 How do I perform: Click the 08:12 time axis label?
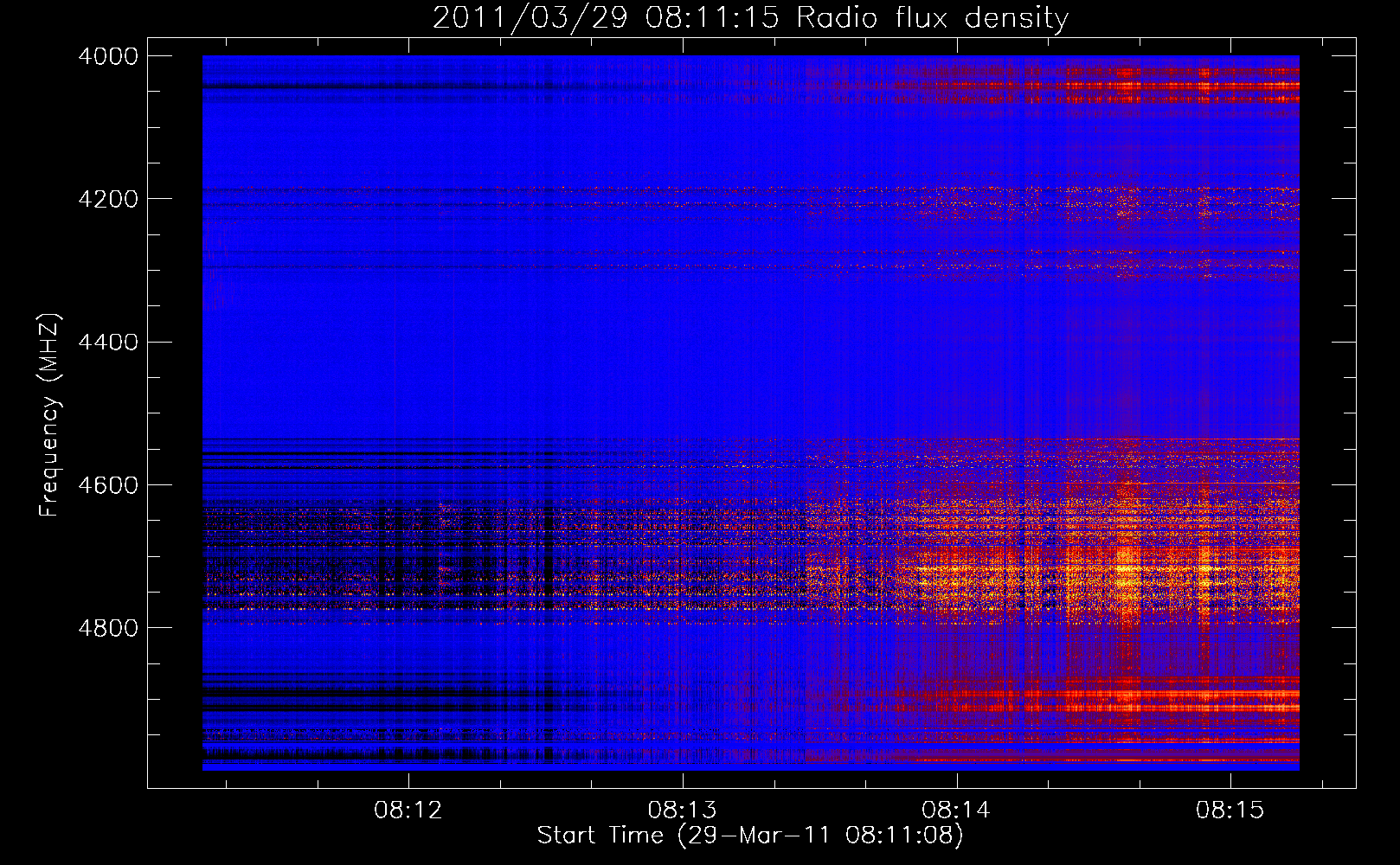(x=408, y=811)
